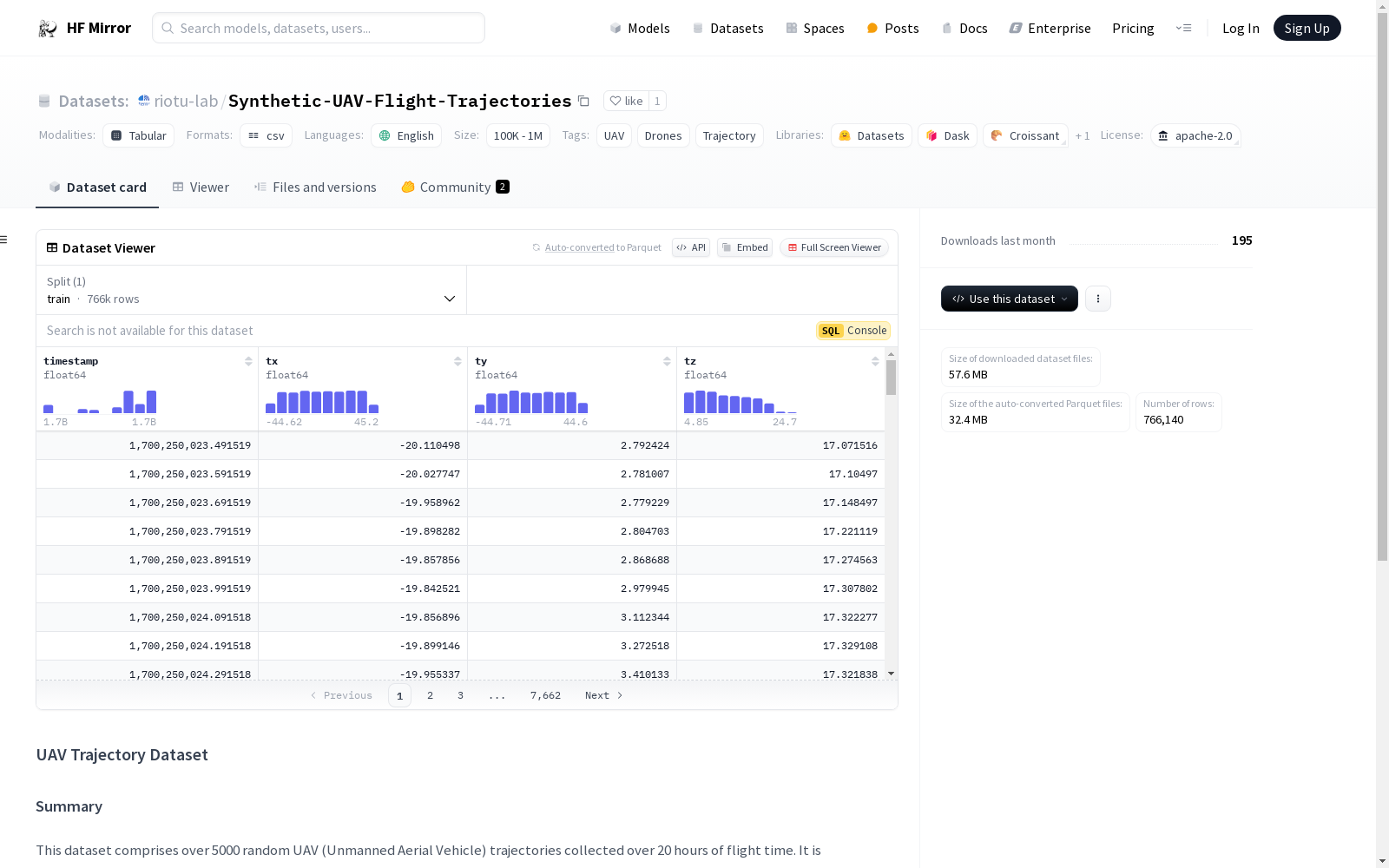Click the Embed viewer button
Viewport: 1389px width, 868px height.
[x=745, y=247]
